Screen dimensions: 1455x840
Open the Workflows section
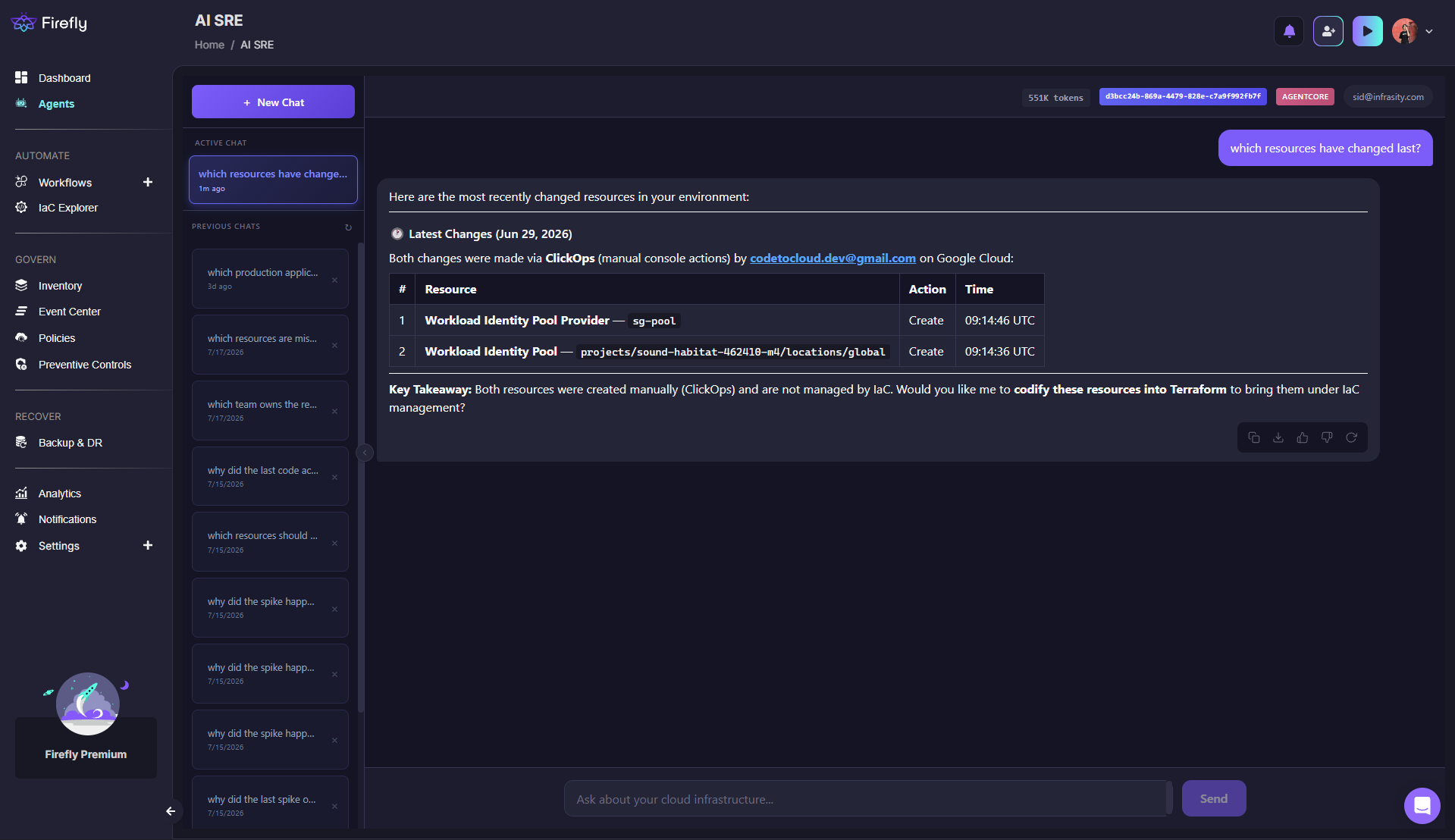tap(65, 183)
